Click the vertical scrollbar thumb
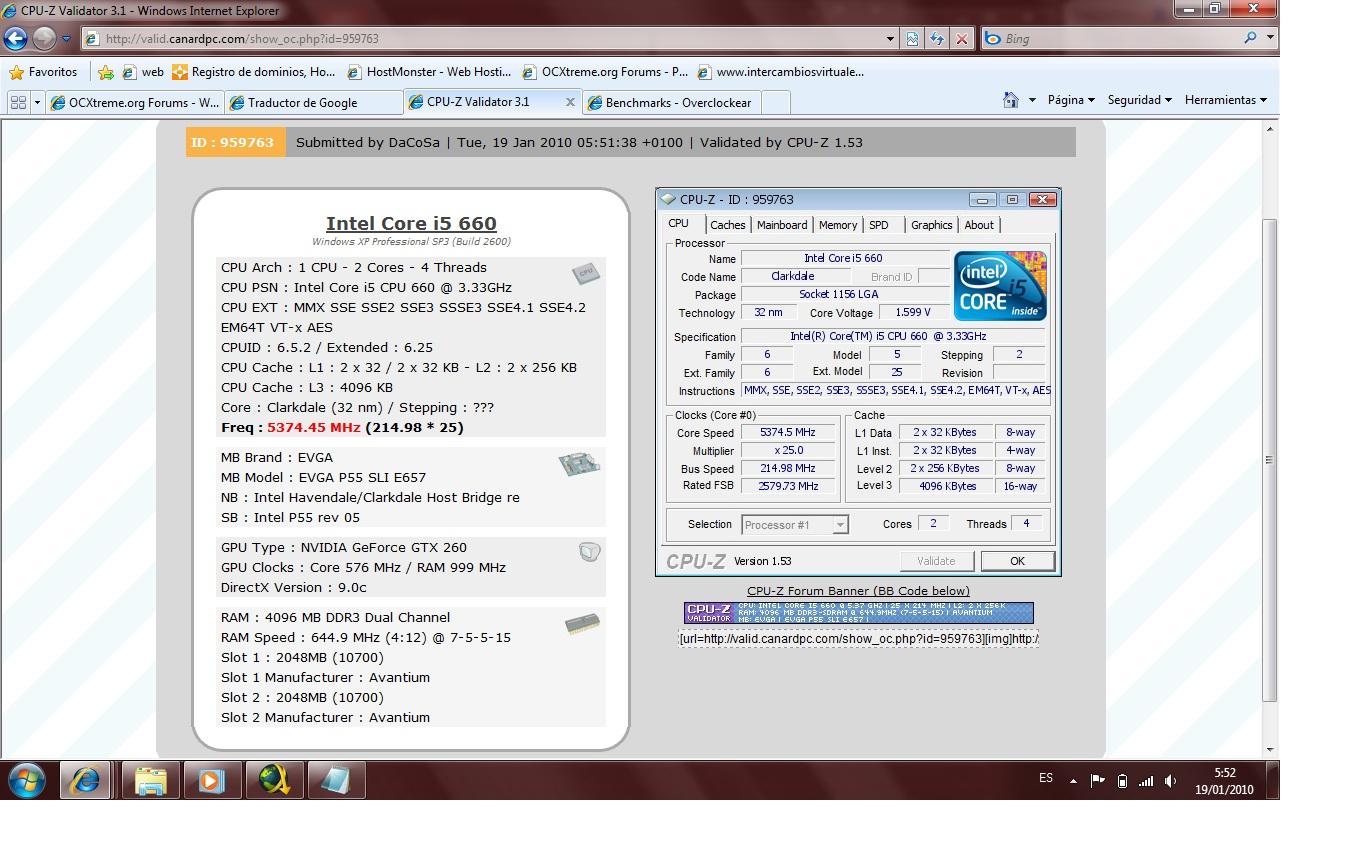The image size is (1361, 857). coord(1271,460)
